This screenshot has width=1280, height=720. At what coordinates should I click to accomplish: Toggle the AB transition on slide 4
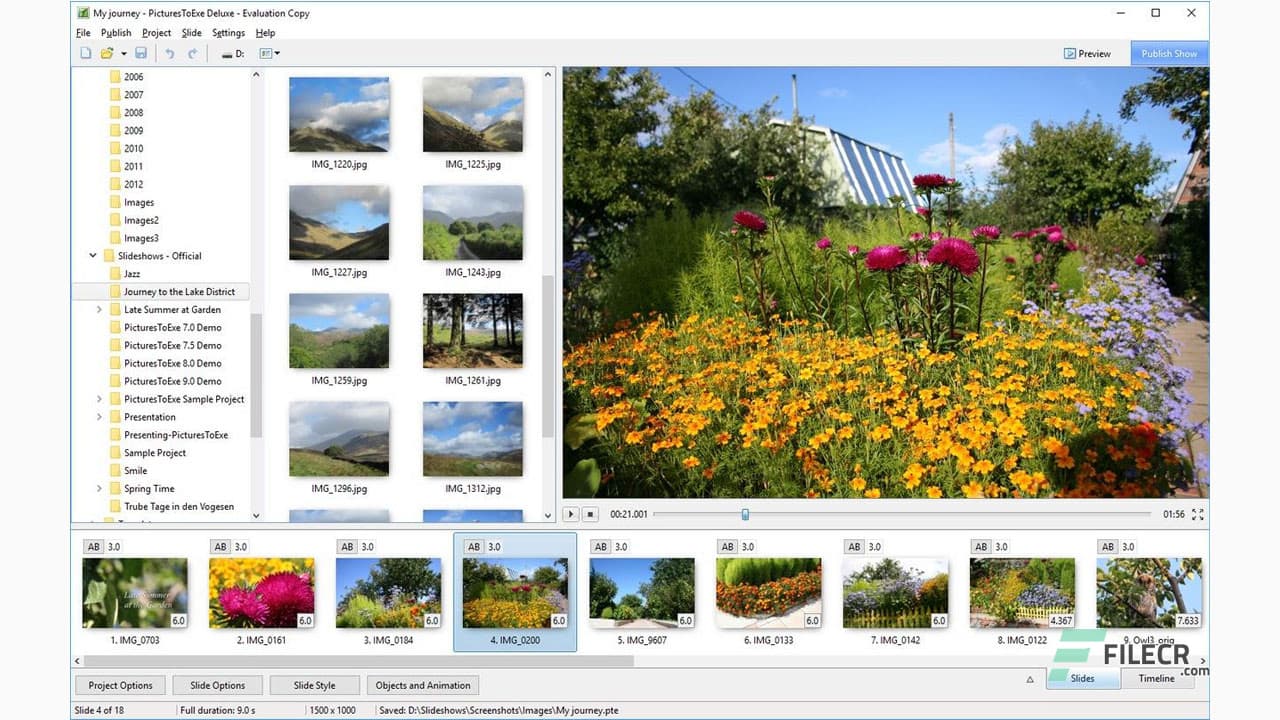475,547
